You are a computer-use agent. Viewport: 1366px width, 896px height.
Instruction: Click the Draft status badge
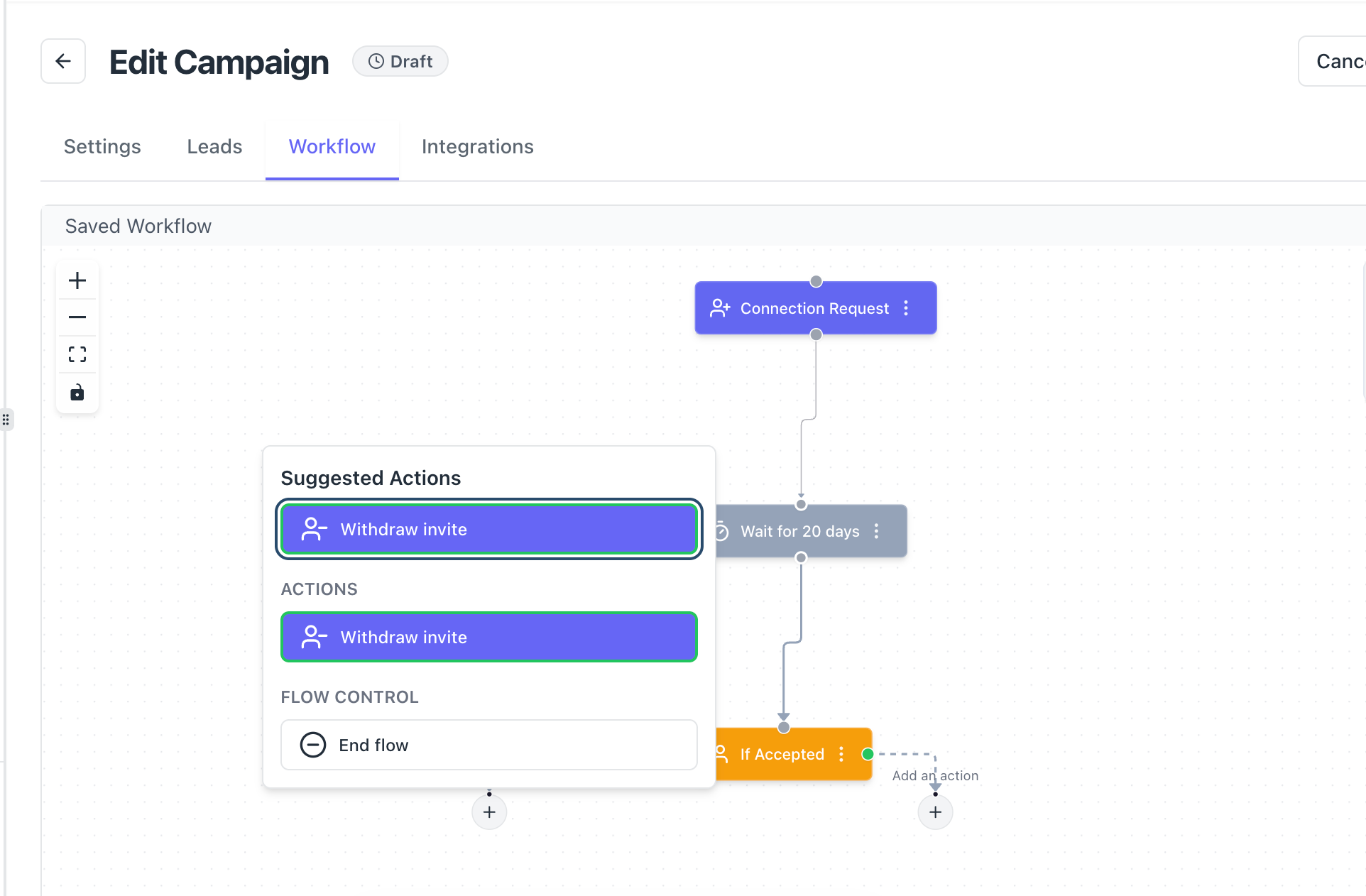pyautogui.click(x=400, y=62)
